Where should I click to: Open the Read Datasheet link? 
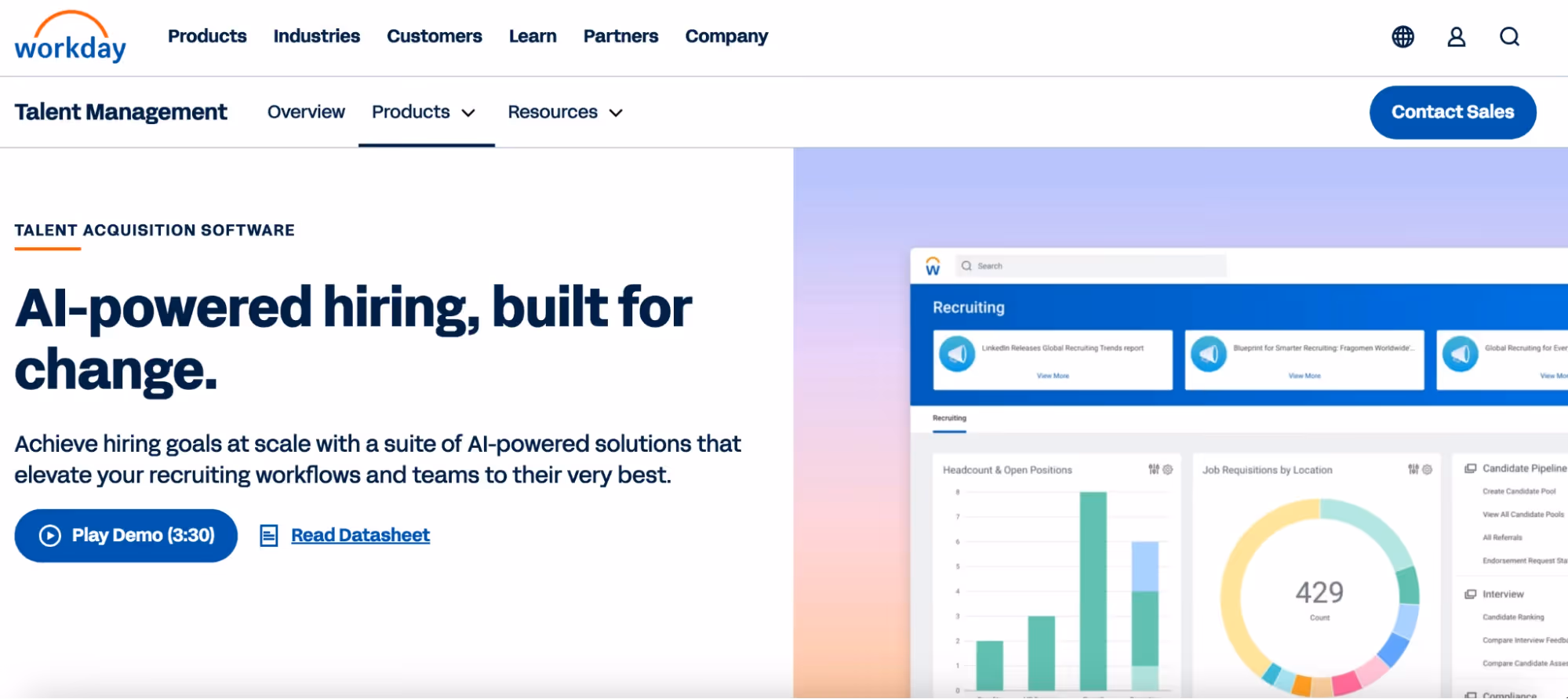360,536
